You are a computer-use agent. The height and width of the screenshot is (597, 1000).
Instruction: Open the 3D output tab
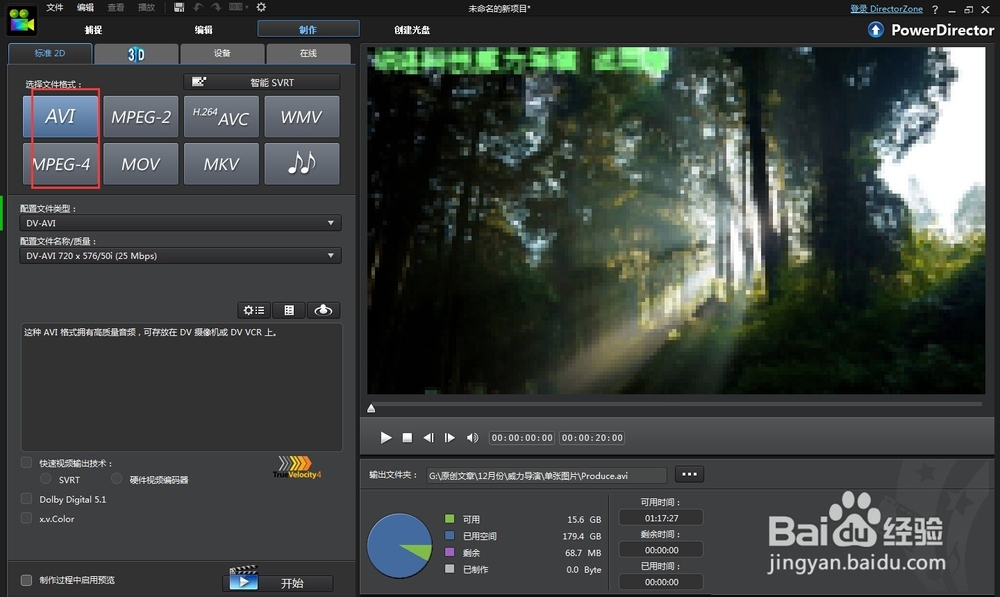click(x=136, y=54)
